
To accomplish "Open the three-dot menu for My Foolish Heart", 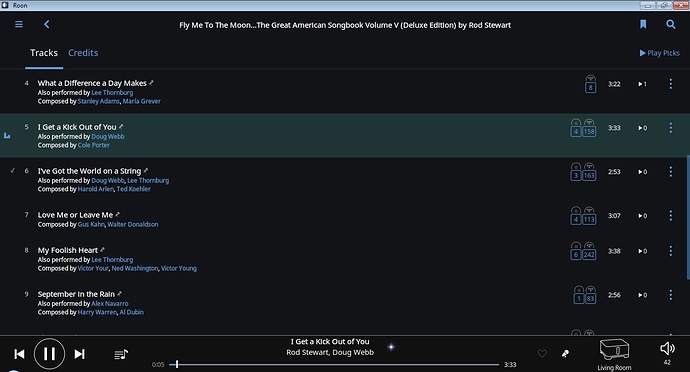I will 670,251.
